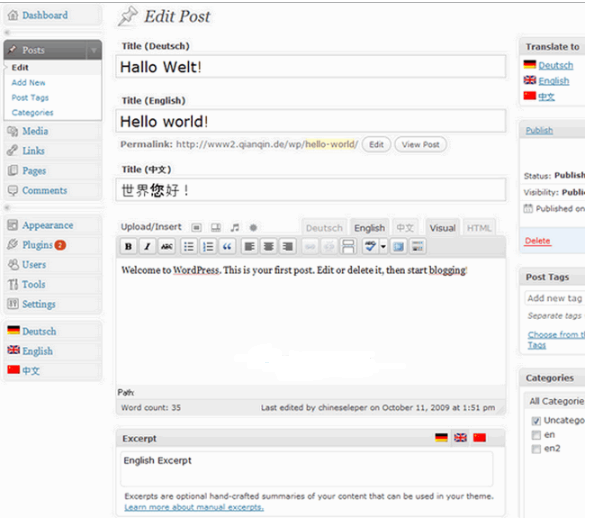Click the Delete post link
Image resolution: width=595 pixels, height=519 pixels.
537,241
